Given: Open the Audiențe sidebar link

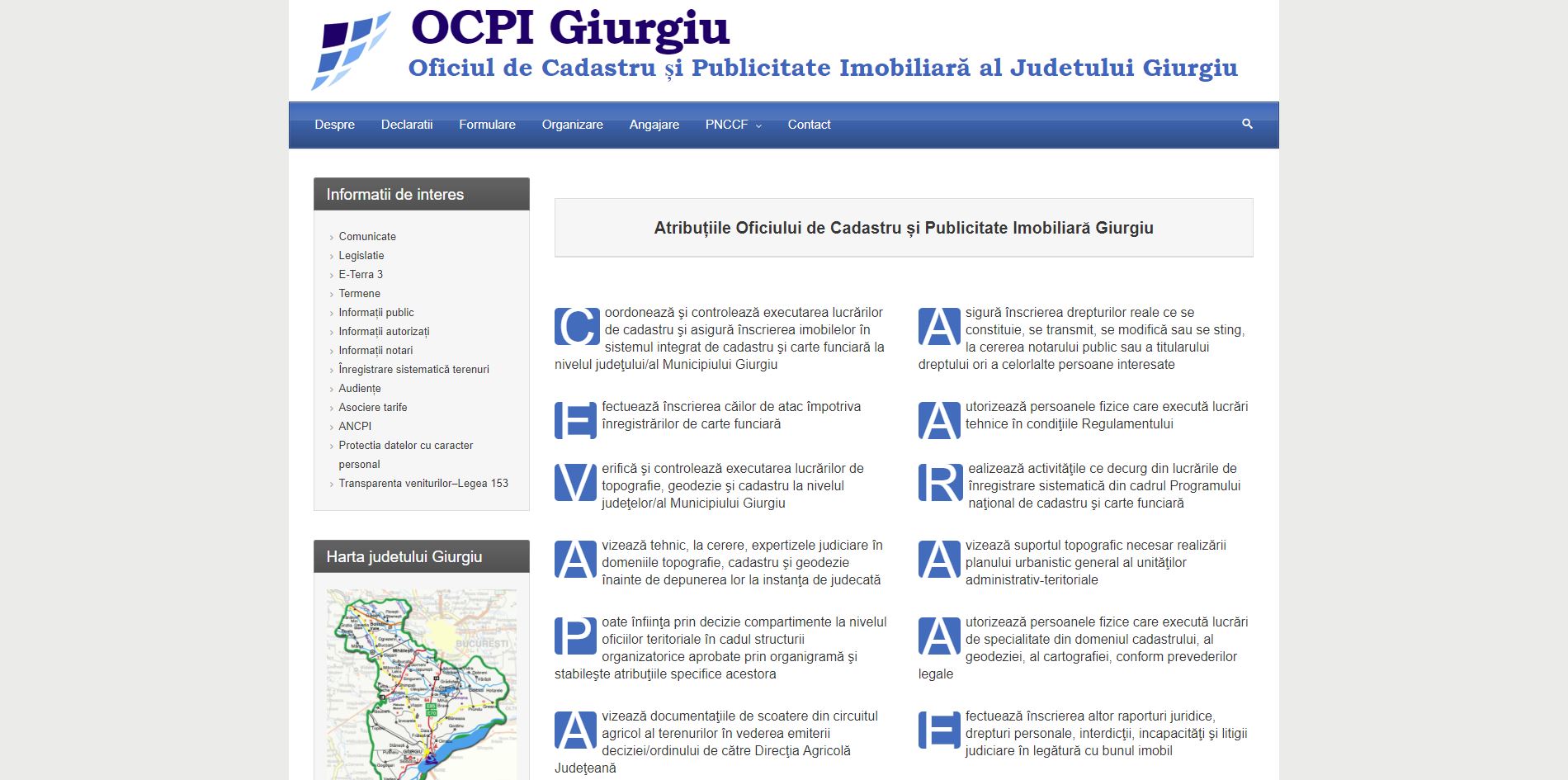Looking at the screenshot, I should click(360, 388).
